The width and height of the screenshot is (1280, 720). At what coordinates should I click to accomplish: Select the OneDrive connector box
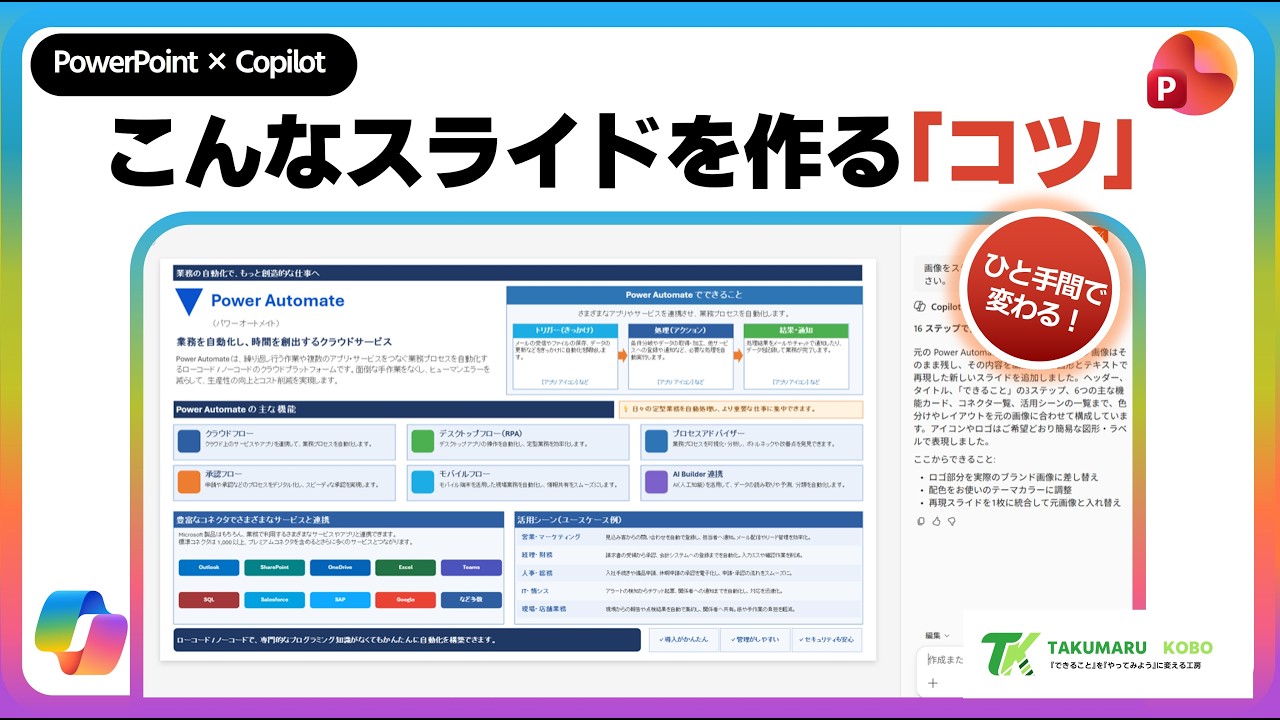pos(340,567)
